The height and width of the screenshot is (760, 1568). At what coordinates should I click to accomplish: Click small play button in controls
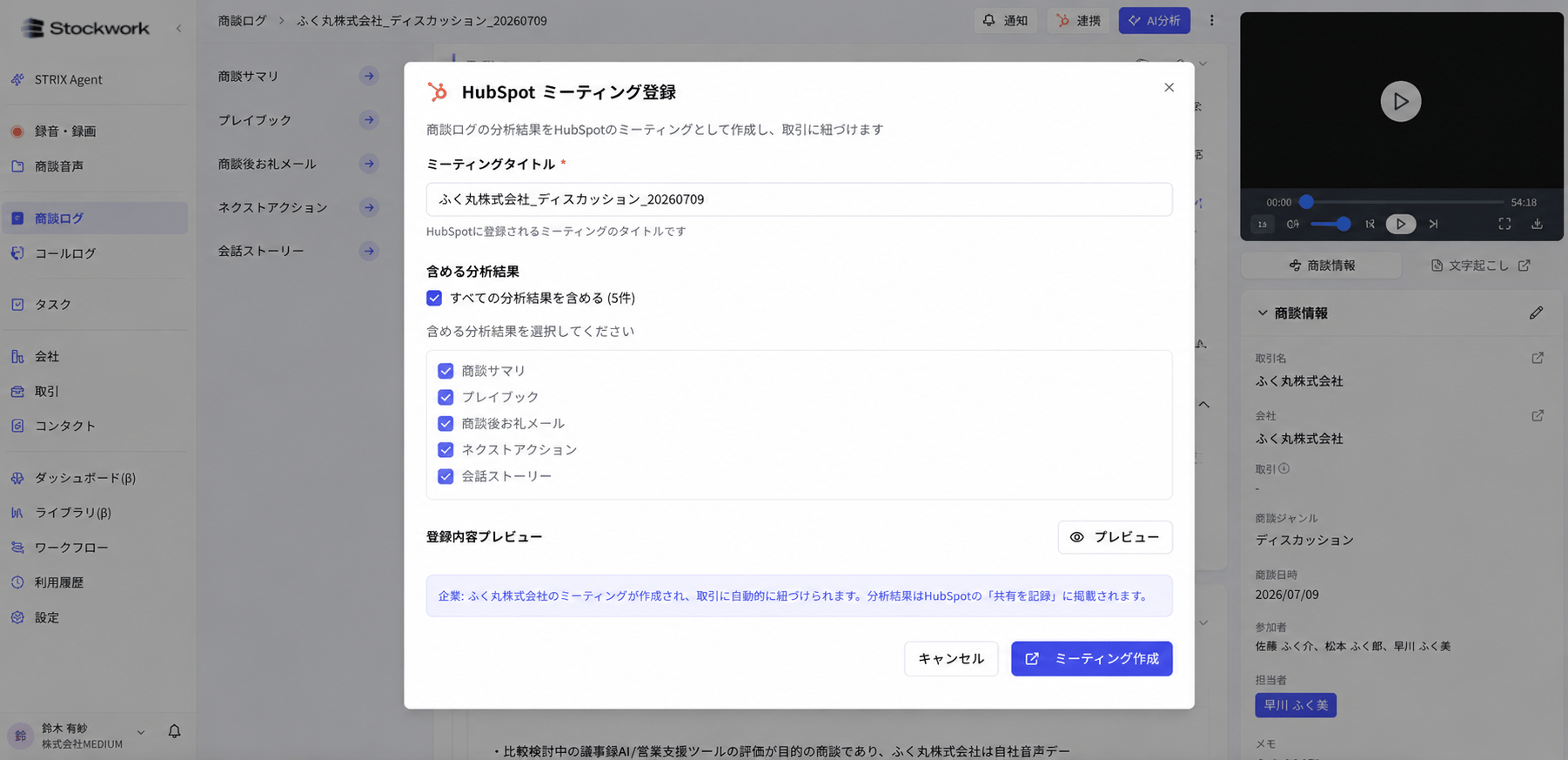pos(1400,225)
